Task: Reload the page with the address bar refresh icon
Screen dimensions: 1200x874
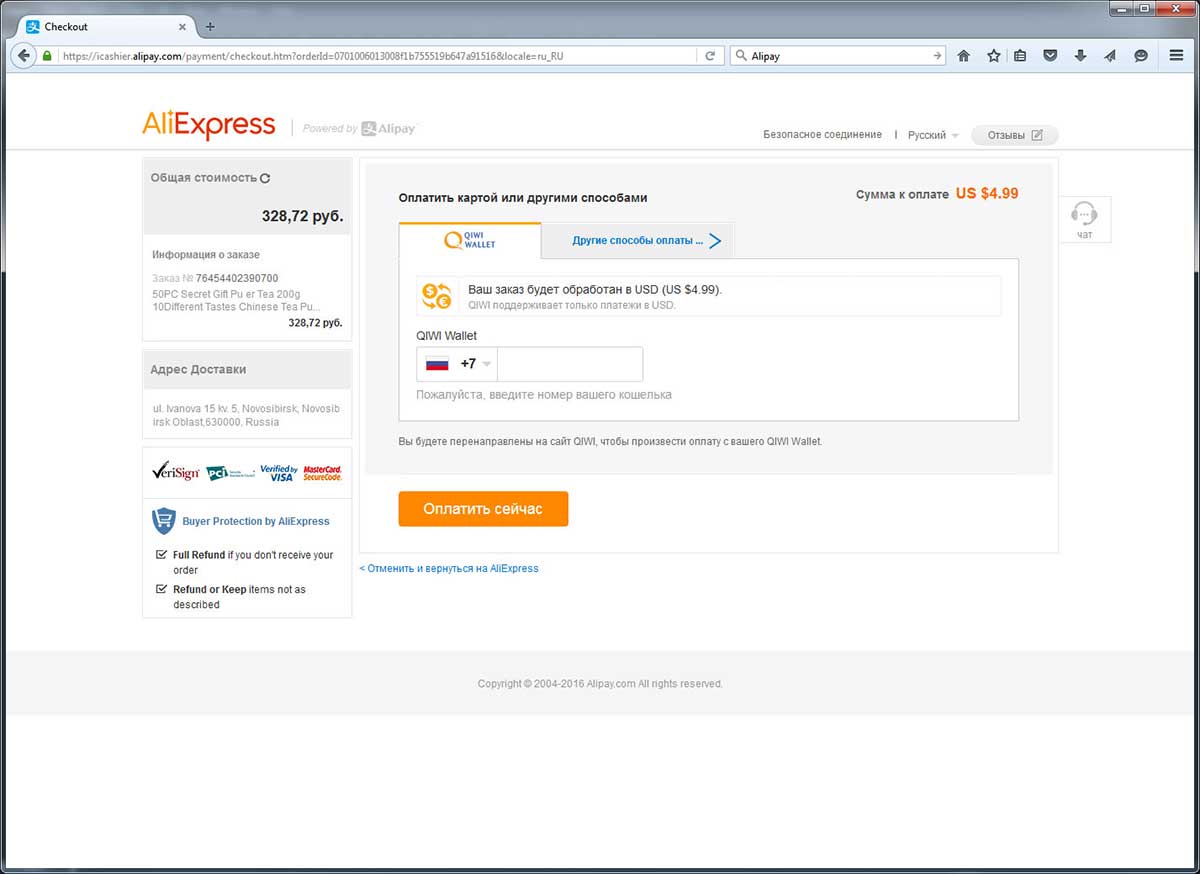Action: [x=710, y=56]
